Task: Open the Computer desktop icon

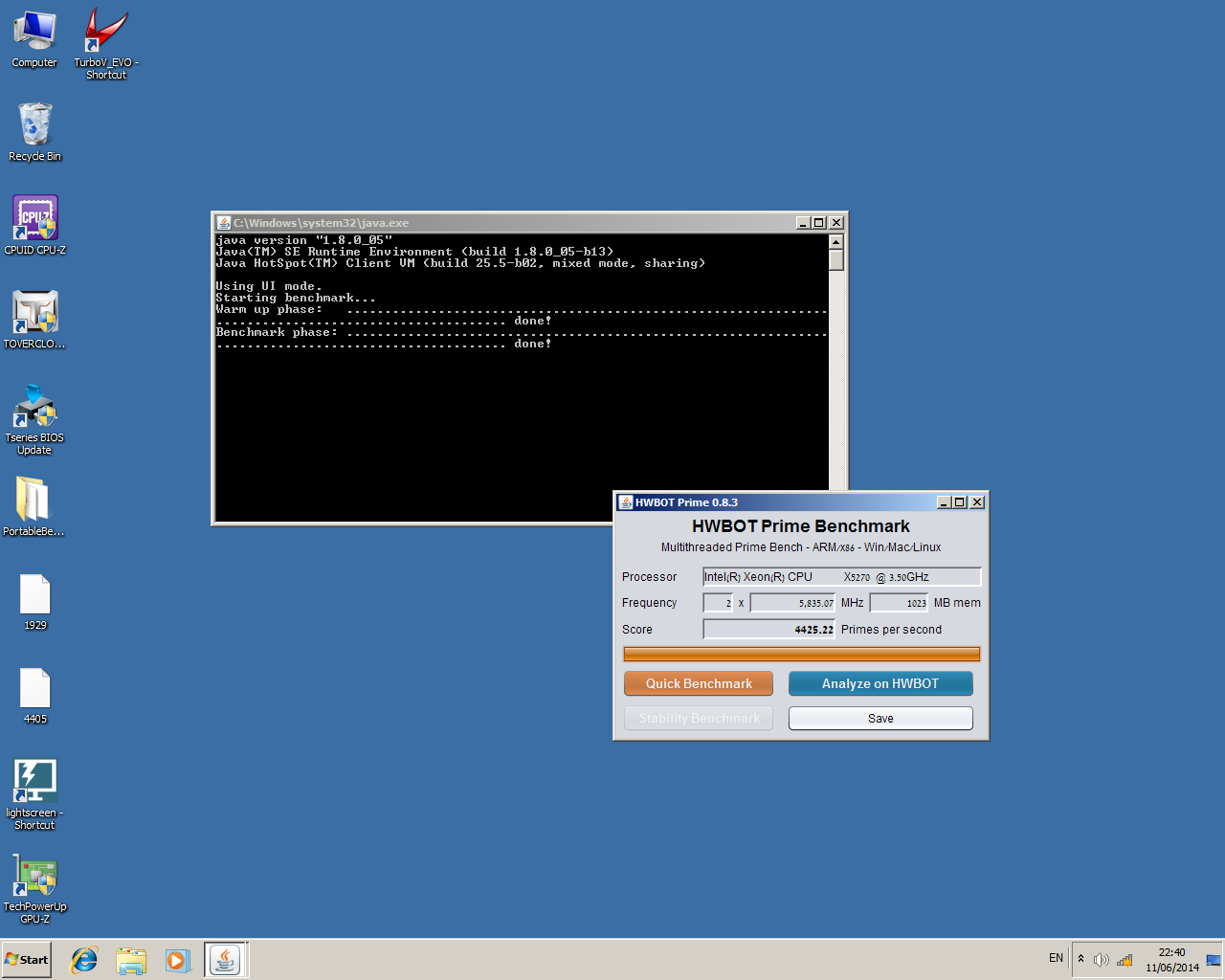Action: click(34, 40)
